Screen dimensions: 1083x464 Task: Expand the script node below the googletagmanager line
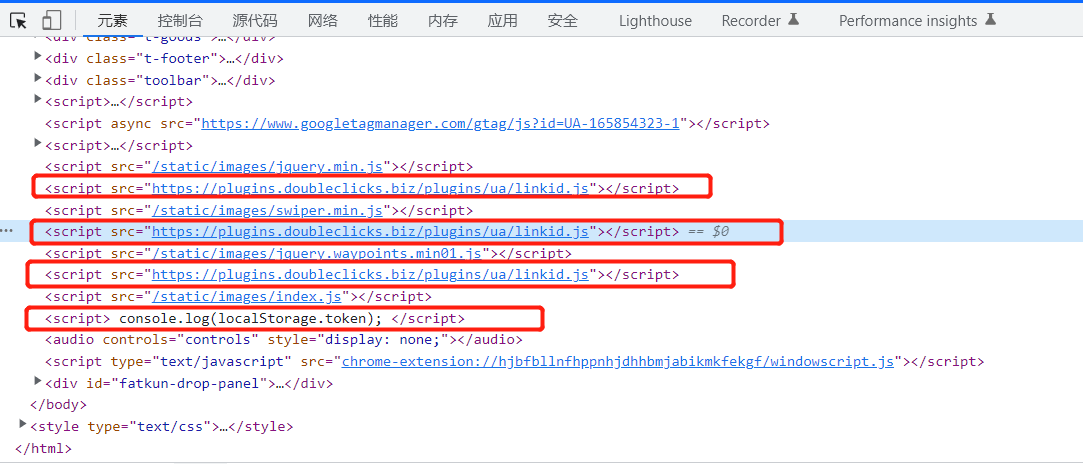click(x=38, y=144)
